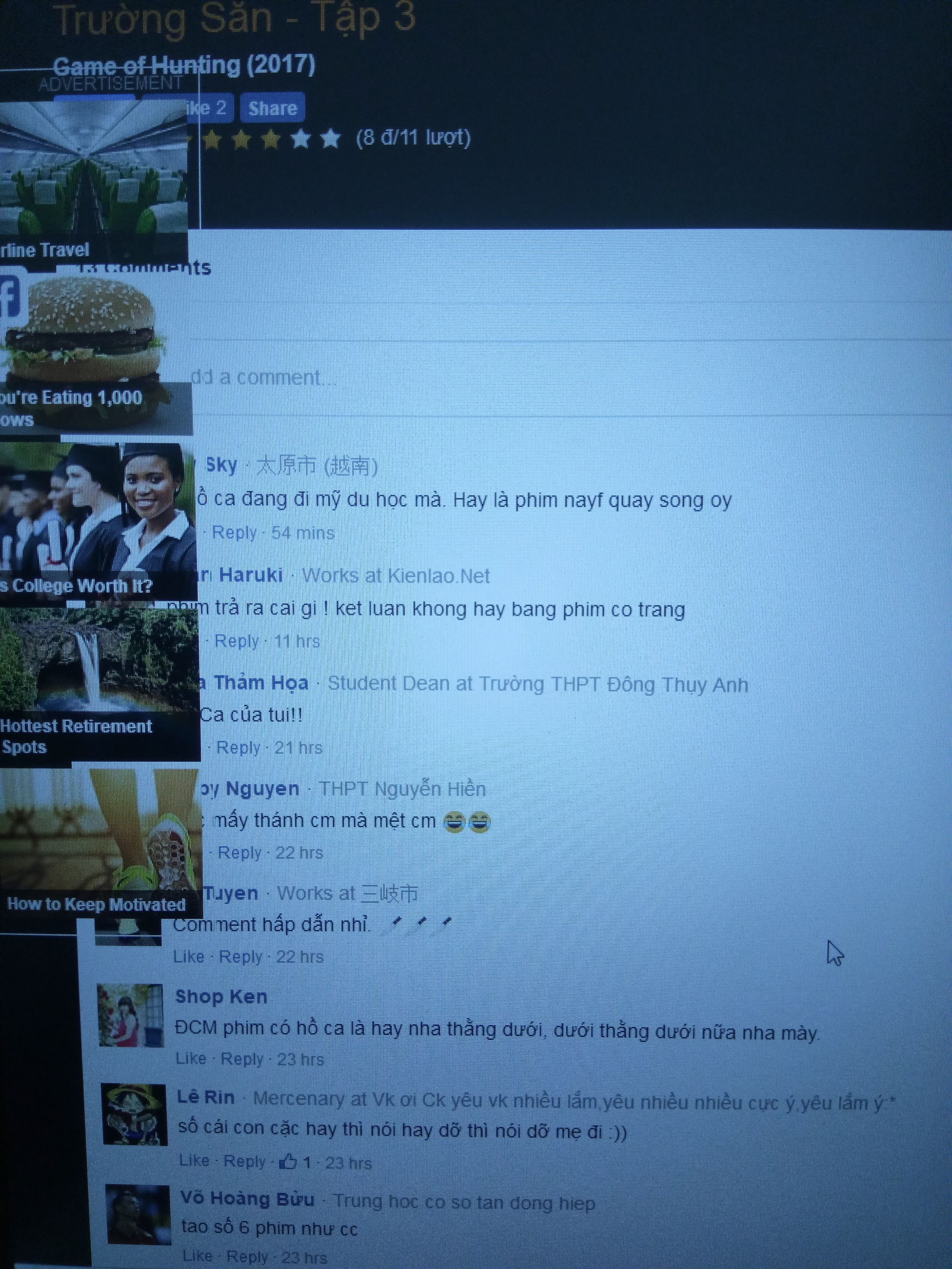Image resolution: width=952 pixels, height=1269 pixels.
Task: Open Shop Ken's profile name
Action: [222, 996]
